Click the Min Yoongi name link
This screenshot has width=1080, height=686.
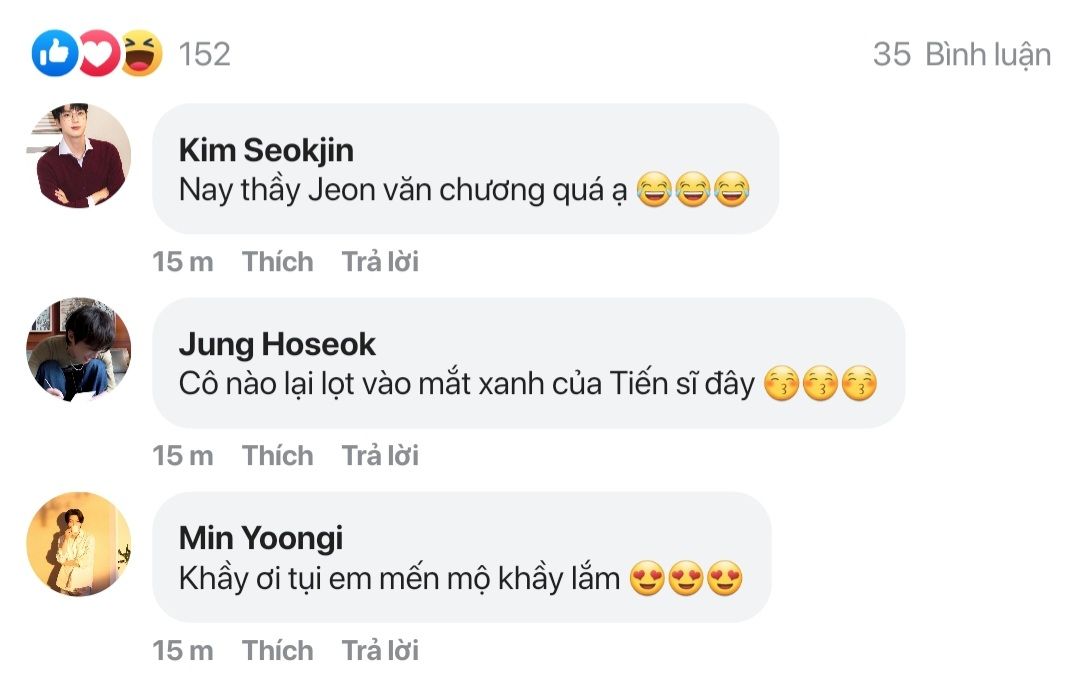(260, 538)
